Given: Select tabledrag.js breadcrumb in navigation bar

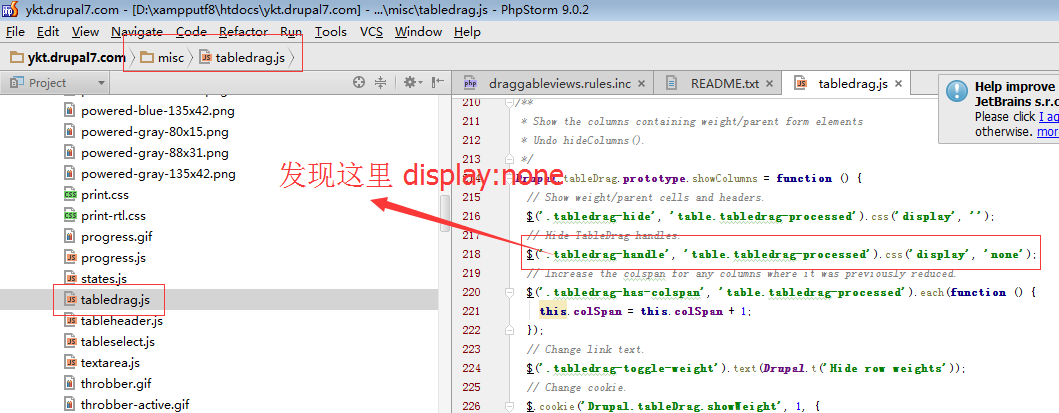Looking at the screenshot, I should (243, 57).
